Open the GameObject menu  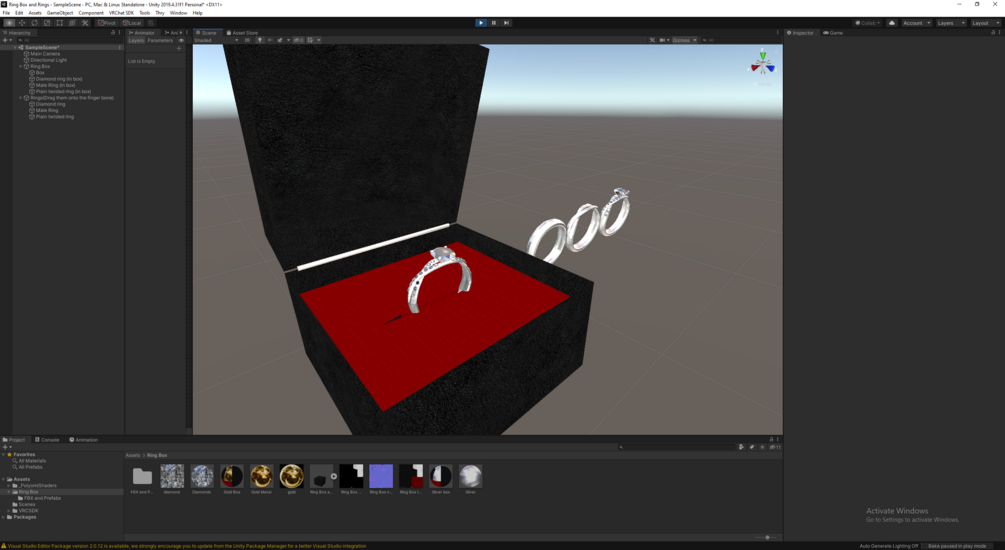[60, 13]
